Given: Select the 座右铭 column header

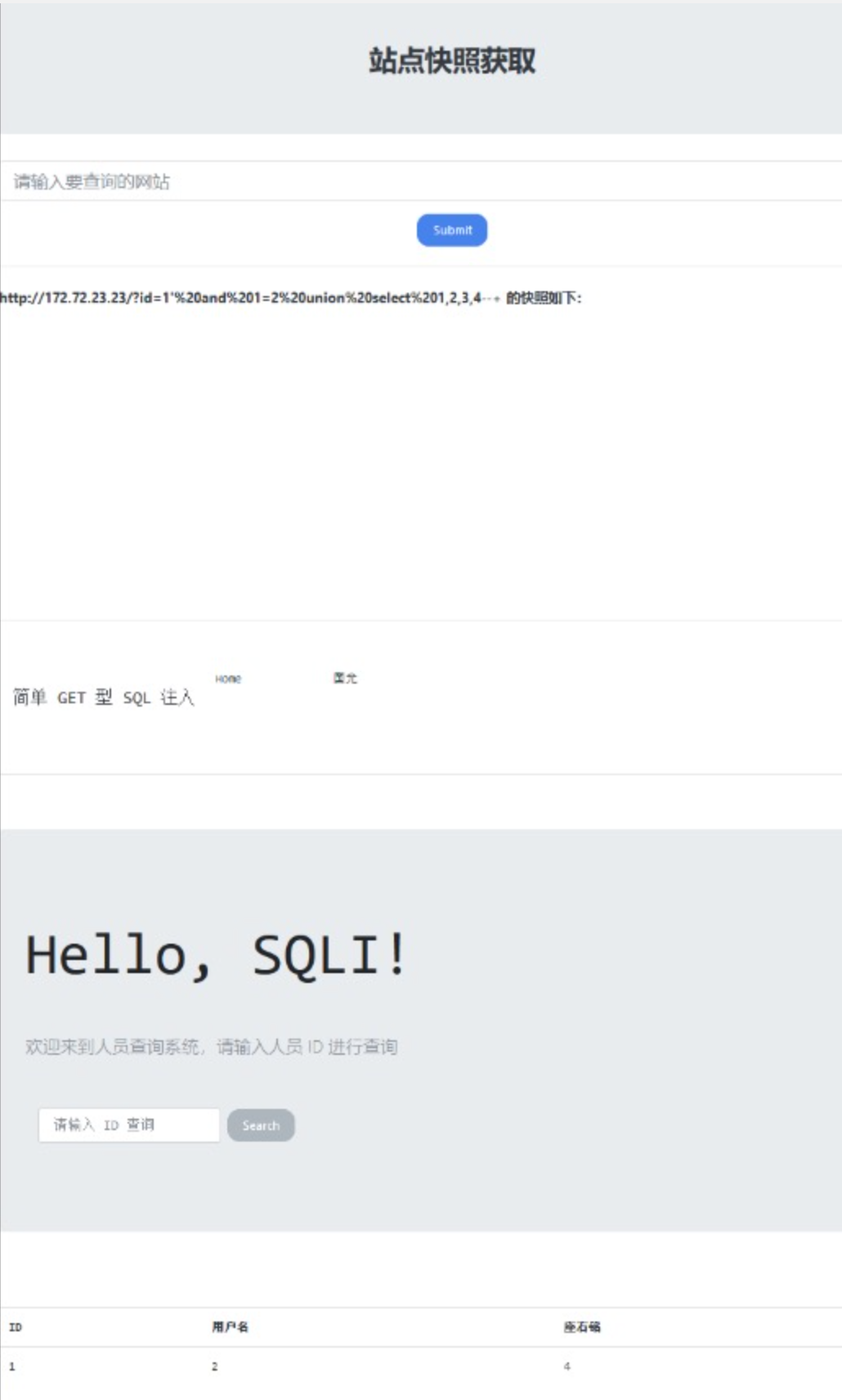Looking at the screenshot, I should tap(581, 1327).
